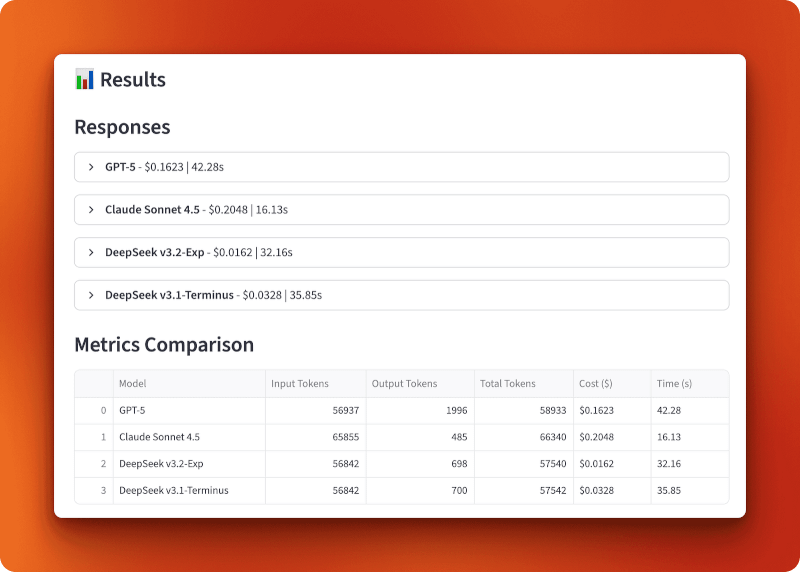
Task: Sort by the Cost ($) column header
Action: coord(612,384)
